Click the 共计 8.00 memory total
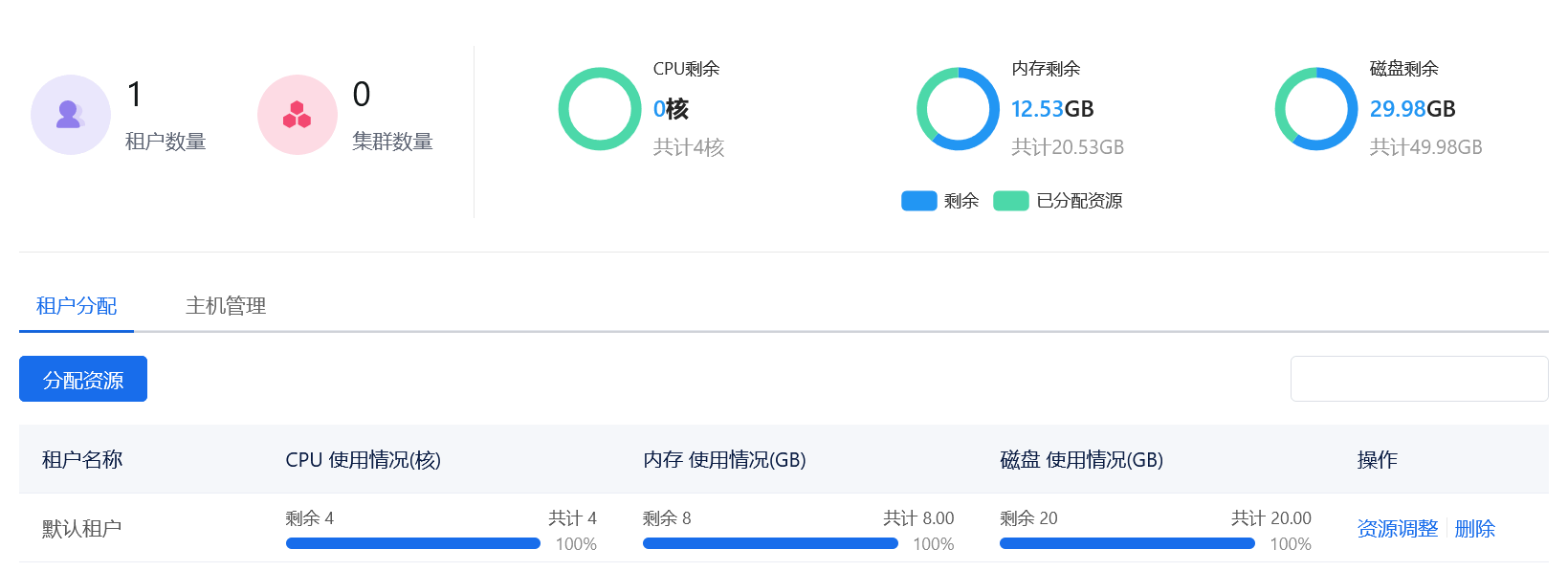 point(918,518)
